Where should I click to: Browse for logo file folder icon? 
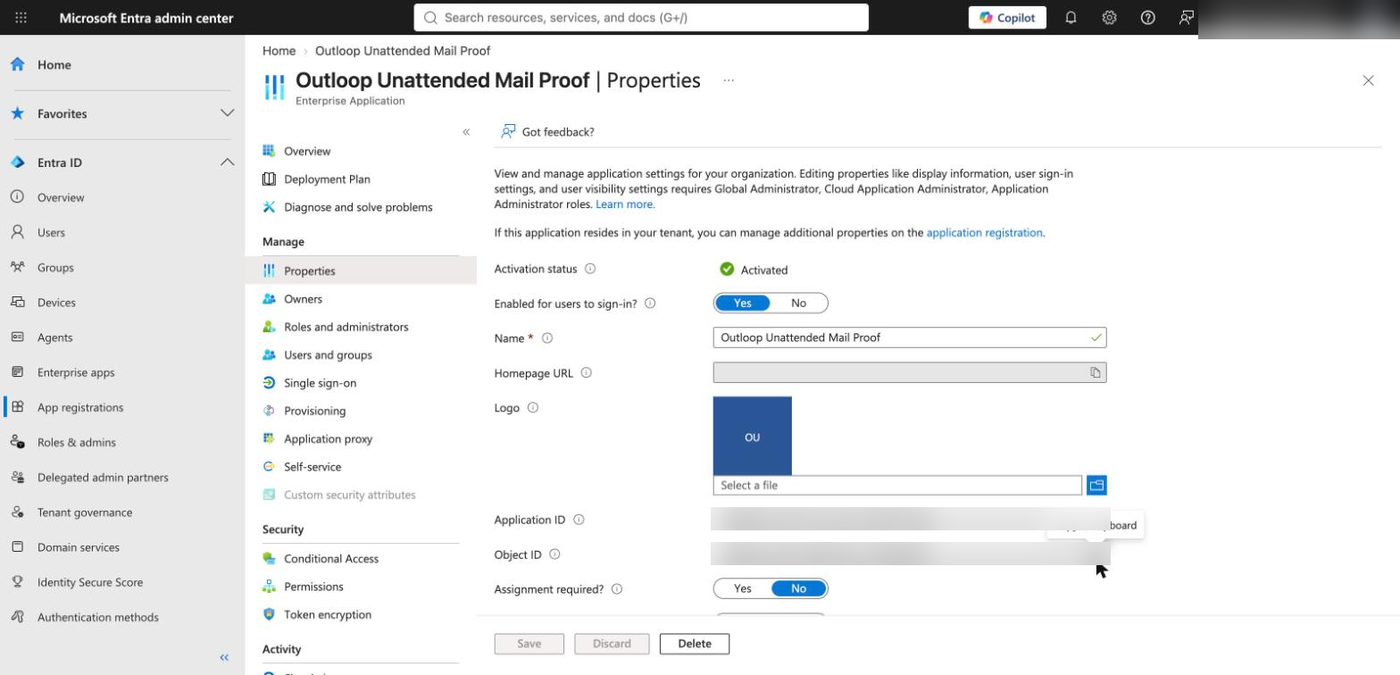1097,486
